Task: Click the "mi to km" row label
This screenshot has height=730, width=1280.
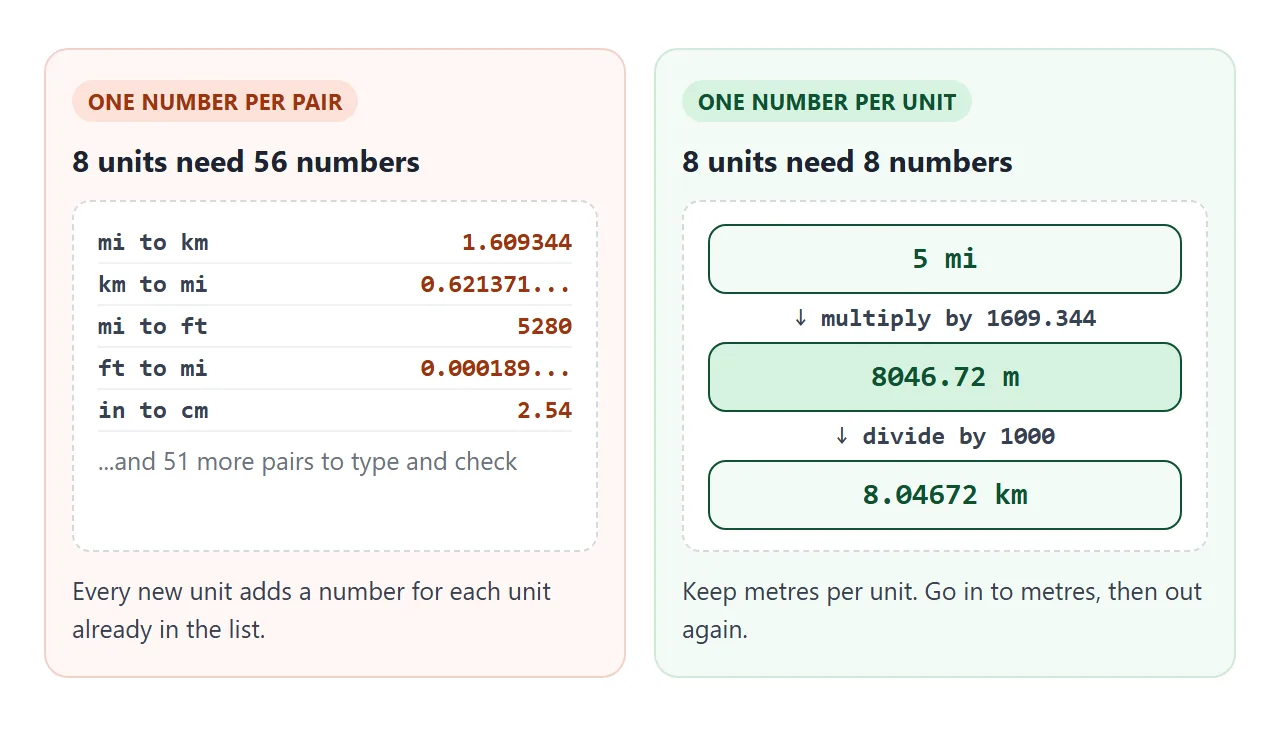Action: (153, 242)
